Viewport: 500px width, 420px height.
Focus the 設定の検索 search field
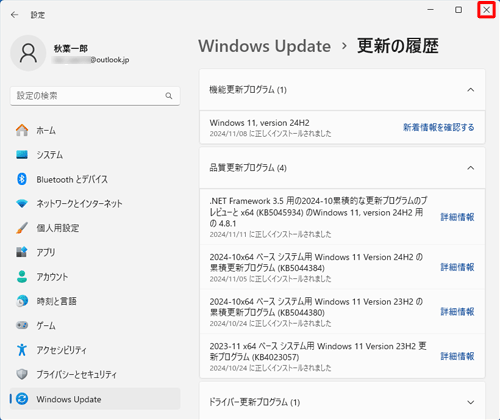point(95,96)
